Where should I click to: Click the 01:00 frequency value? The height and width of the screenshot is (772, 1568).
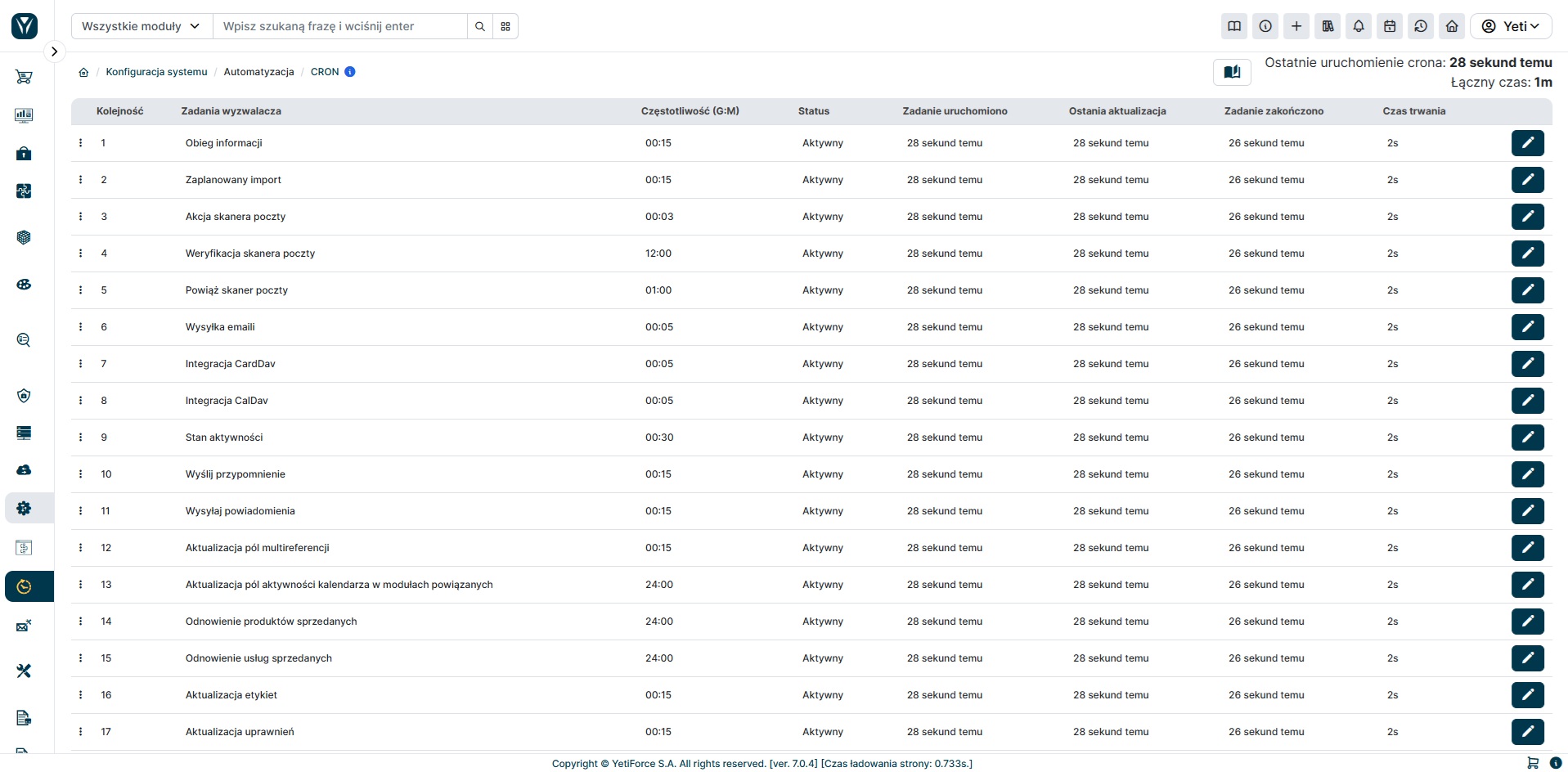click(x=658, y=290)
